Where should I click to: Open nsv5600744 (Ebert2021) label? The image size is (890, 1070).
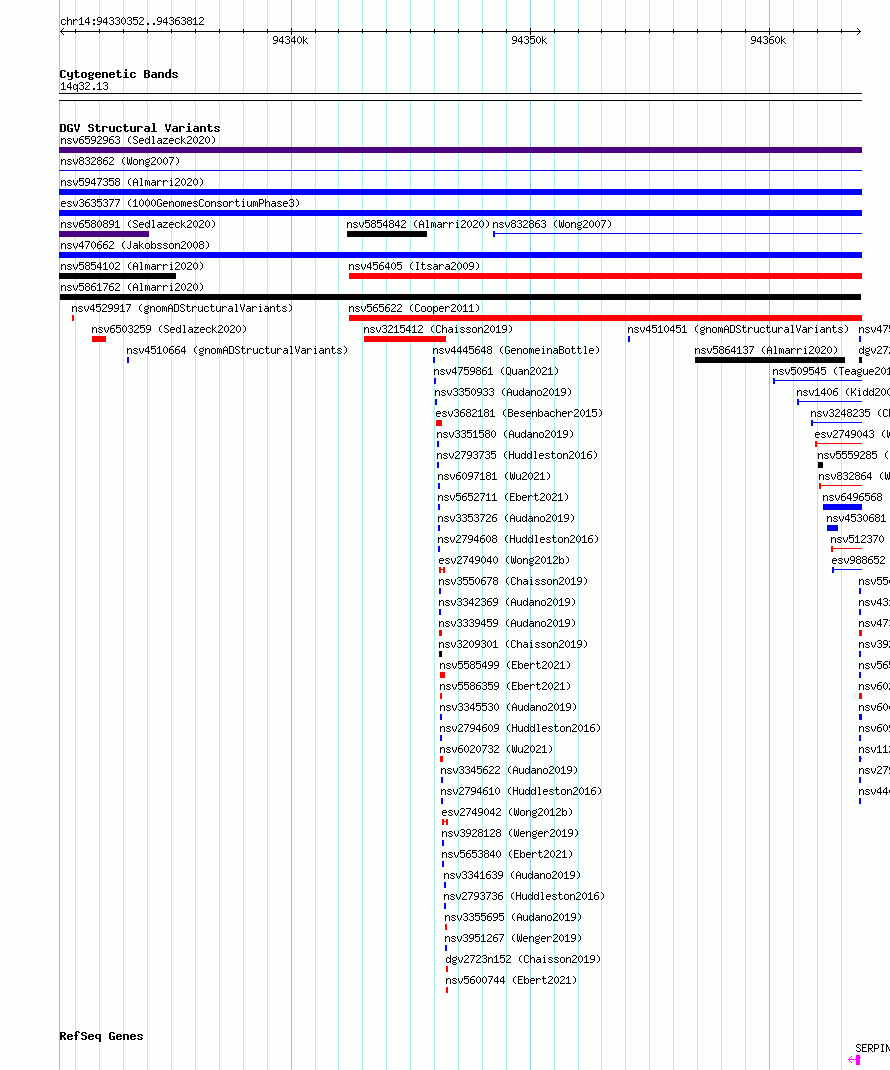pyautogui.click(x=511, y=981)
